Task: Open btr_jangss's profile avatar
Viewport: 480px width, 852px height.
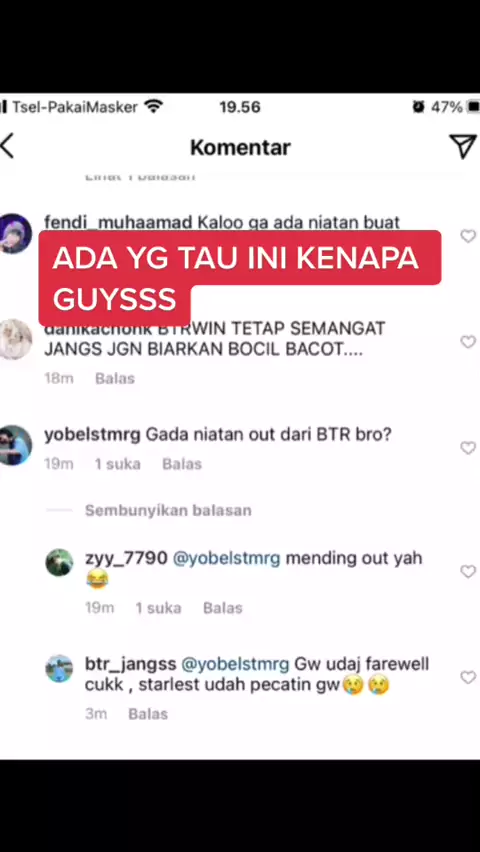Action: pos(59,668)
